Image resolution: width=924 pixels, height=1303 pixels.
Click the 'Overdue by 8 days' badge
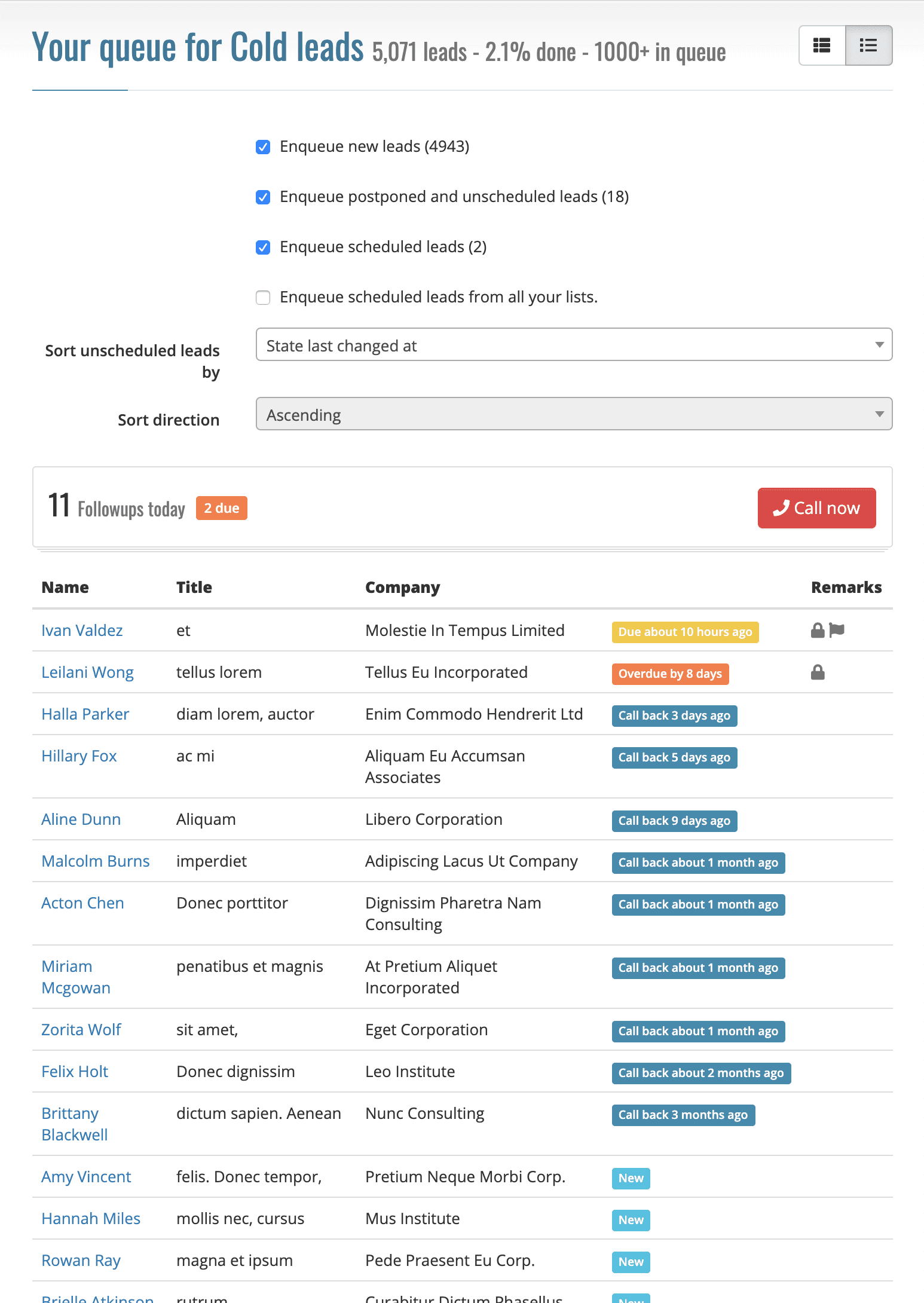670,674
